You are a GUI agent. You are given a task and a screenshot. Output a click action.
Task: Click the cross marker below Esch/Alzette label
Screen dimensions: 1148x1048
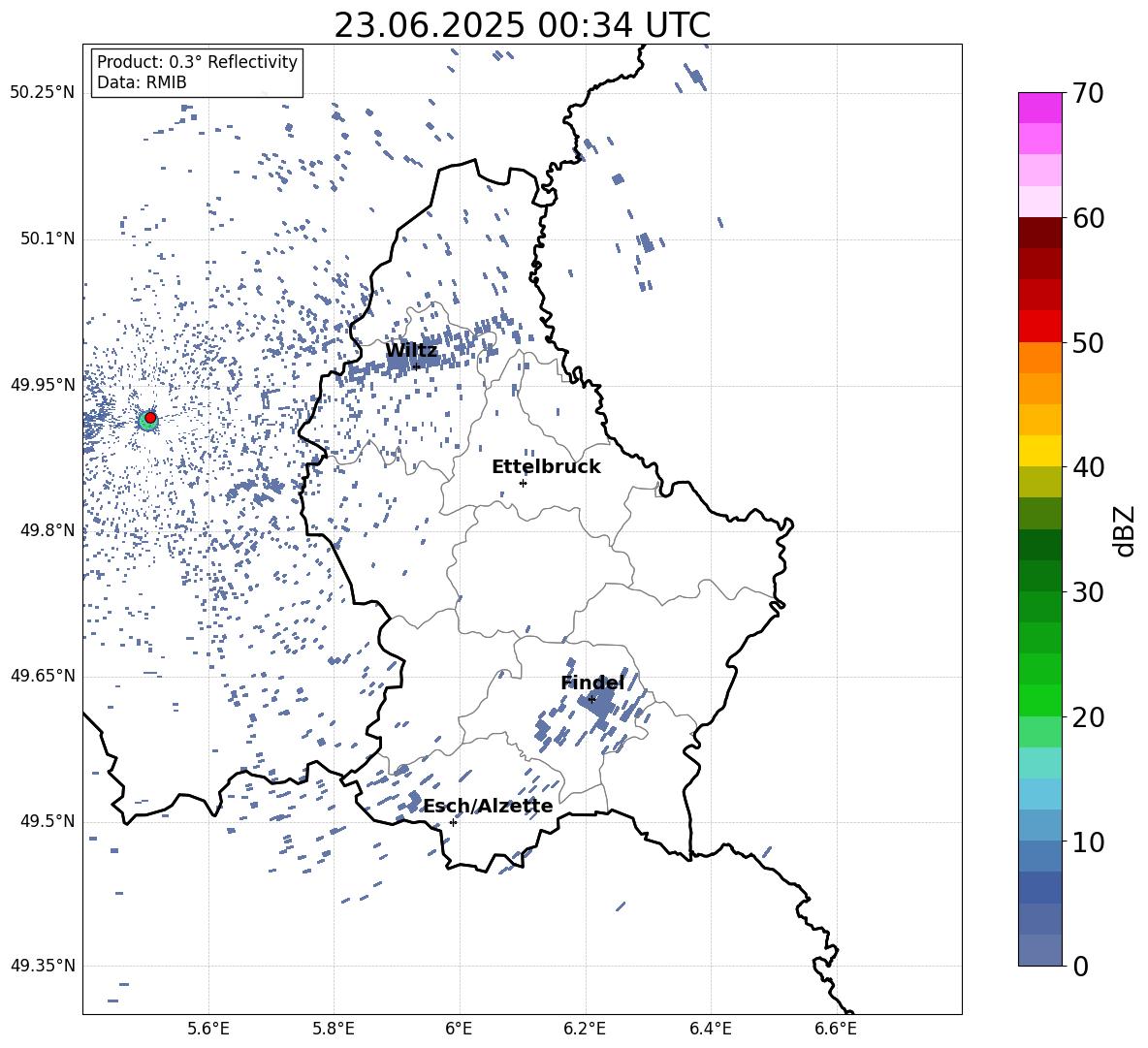pyautogui.click(x=453, y=822)
